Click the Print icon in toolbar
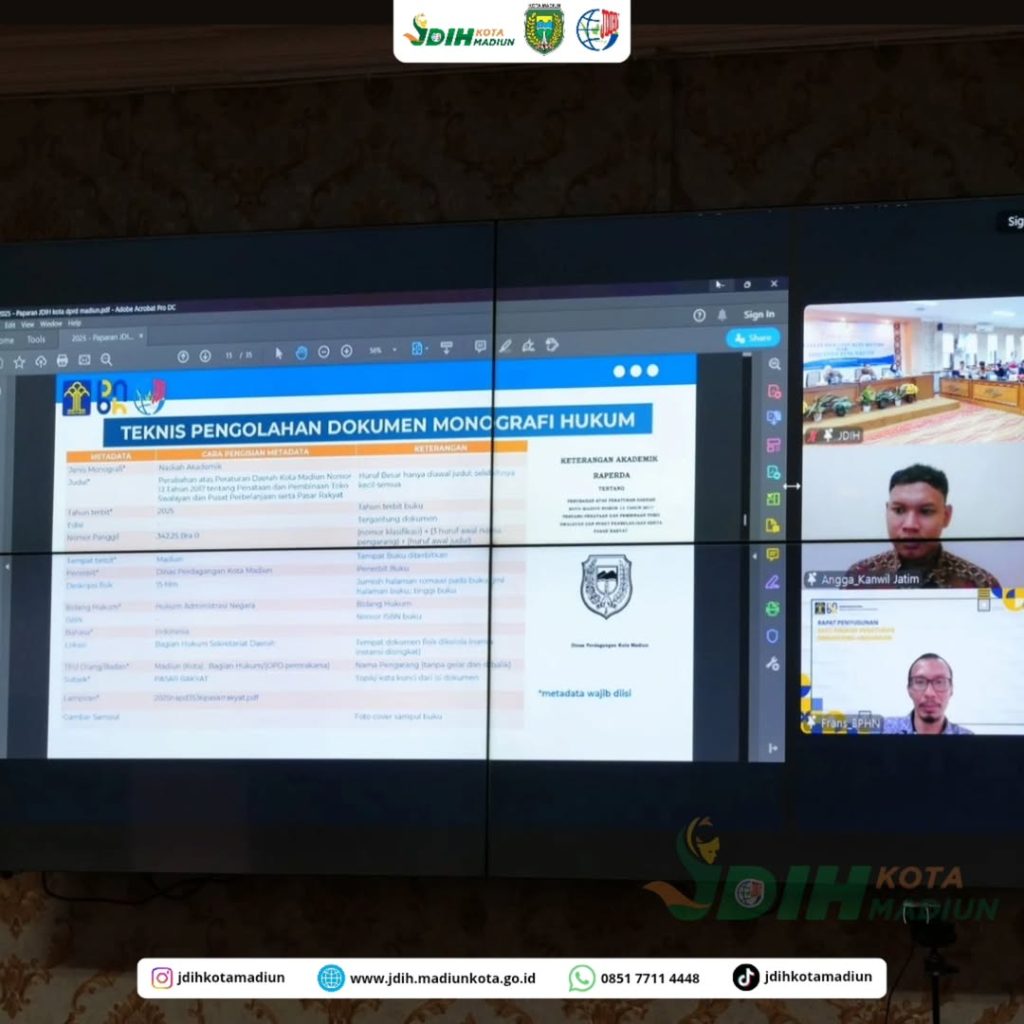 coord(62,360)
